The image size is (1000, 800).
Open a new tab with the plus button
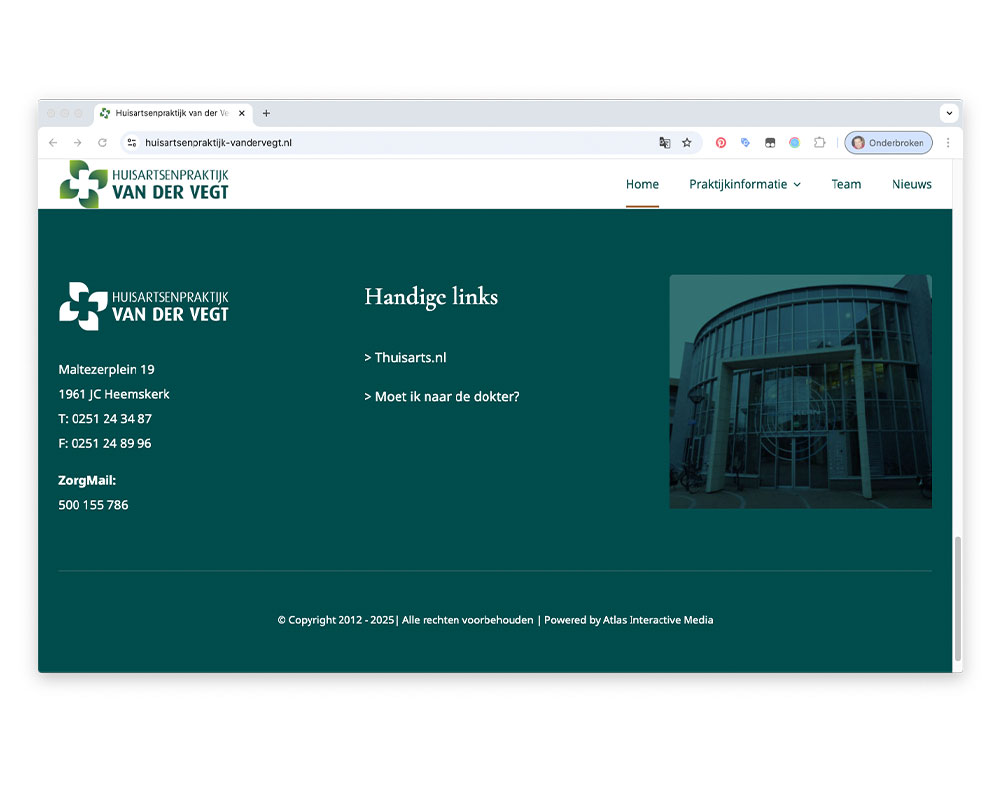pyautogui.click(x=266, y=114)
